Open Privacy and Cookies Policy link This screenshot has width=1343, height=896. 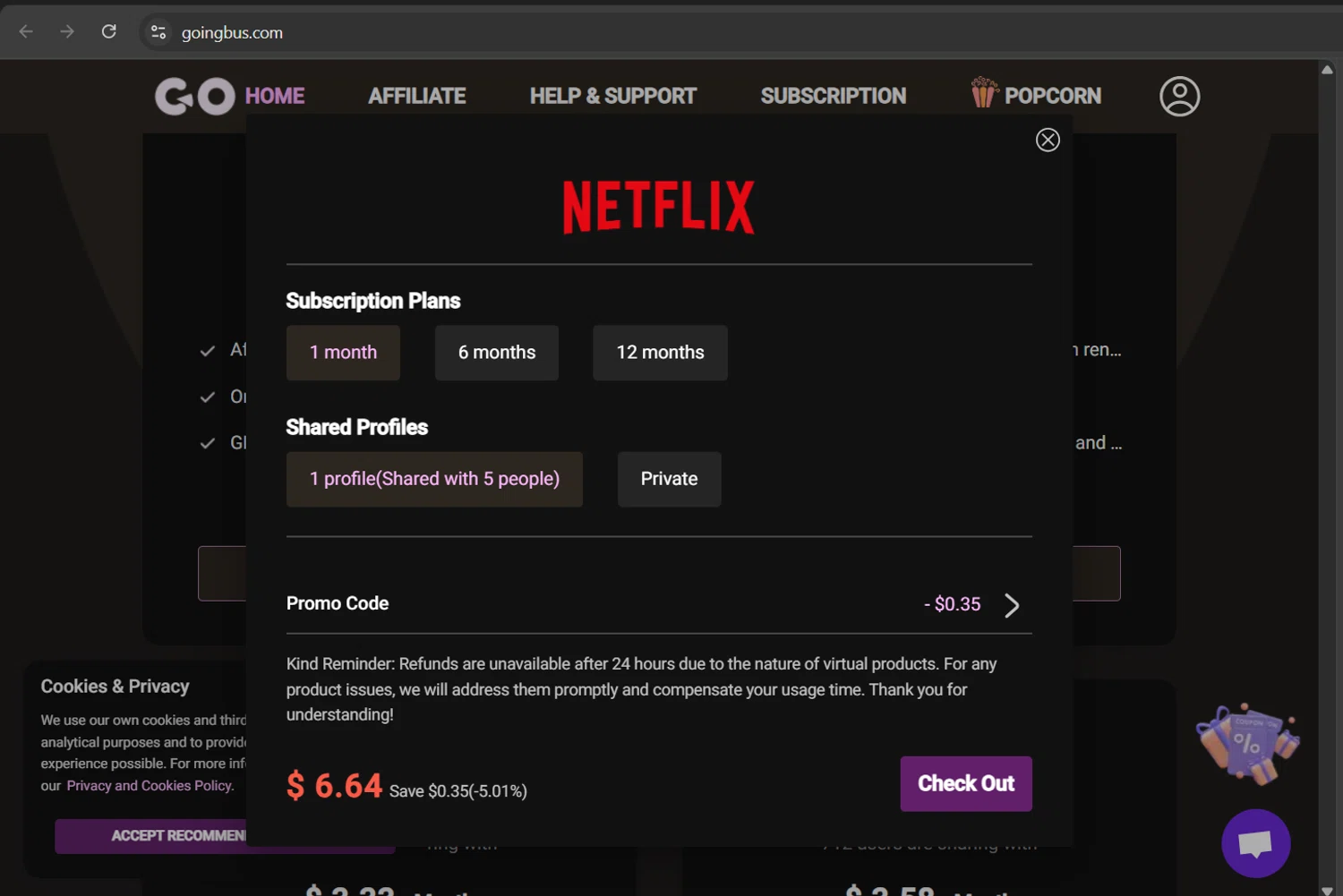click(150, 786)
